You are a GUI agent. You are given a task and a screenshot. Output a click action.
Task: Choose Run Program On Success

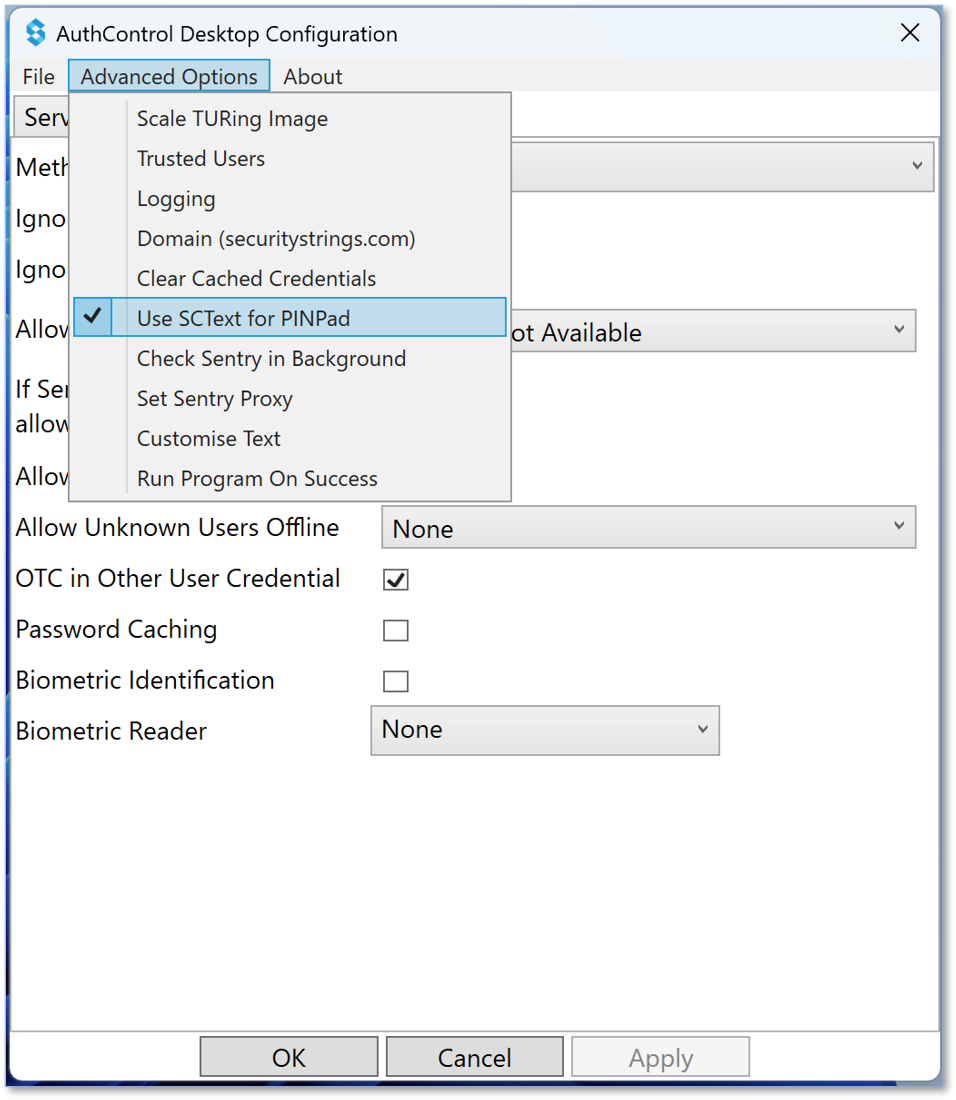(x=290, y=478)
